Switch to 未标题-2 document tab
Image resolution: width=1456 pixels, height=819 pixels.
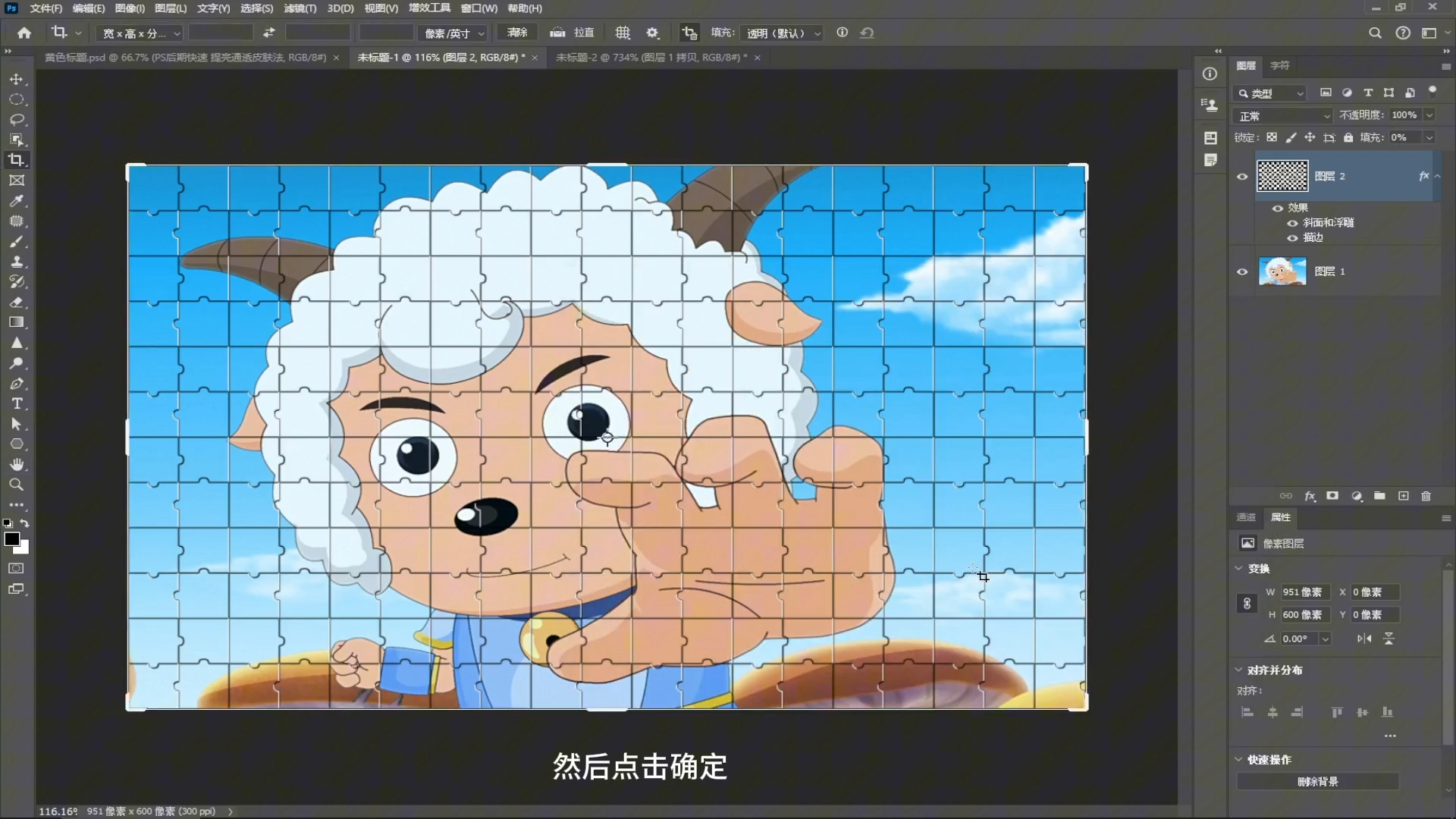click(651, 58)
